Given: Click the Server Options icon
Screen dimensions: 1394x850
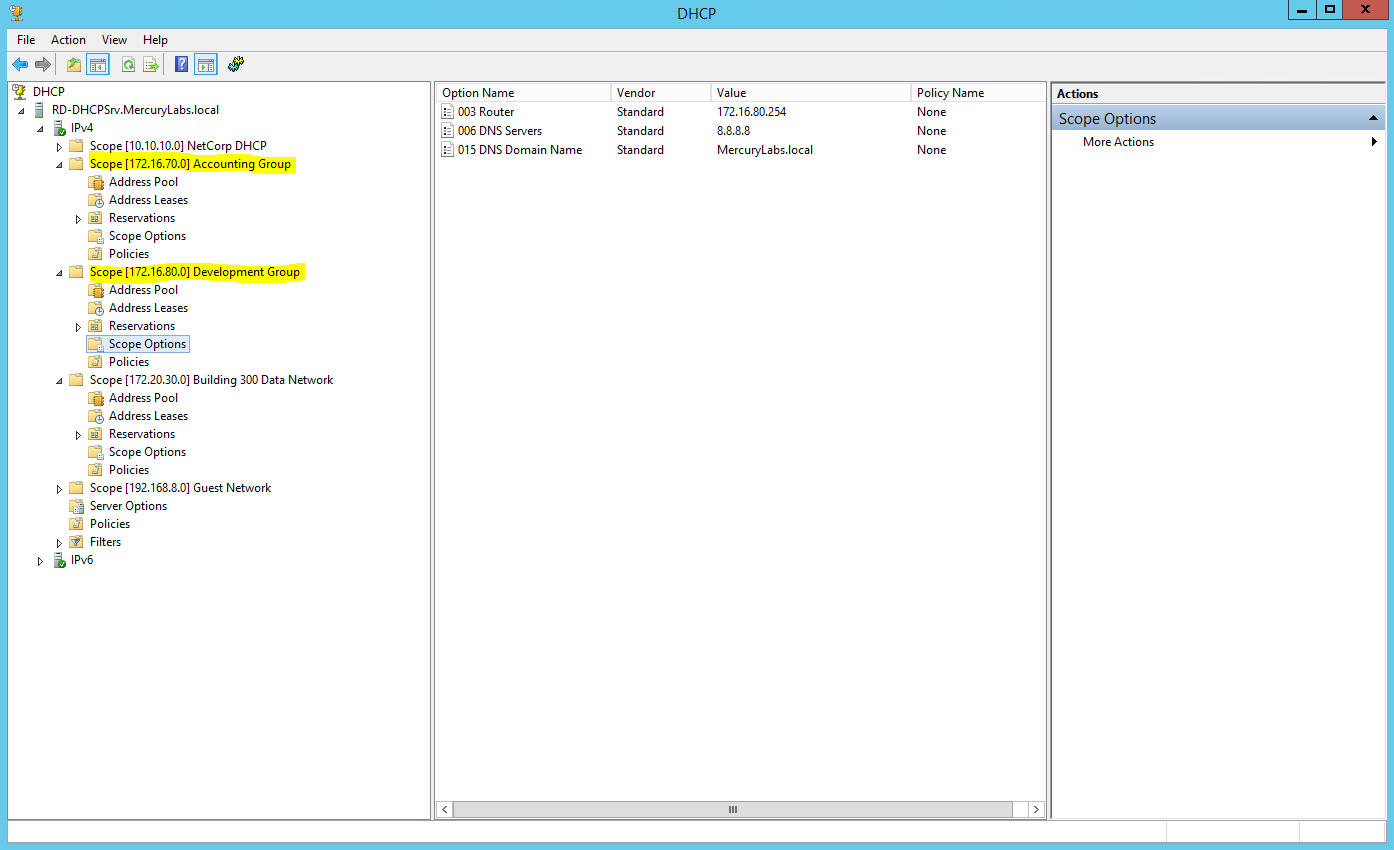Looking at the screenshot, I should click(x=77, y=506).
